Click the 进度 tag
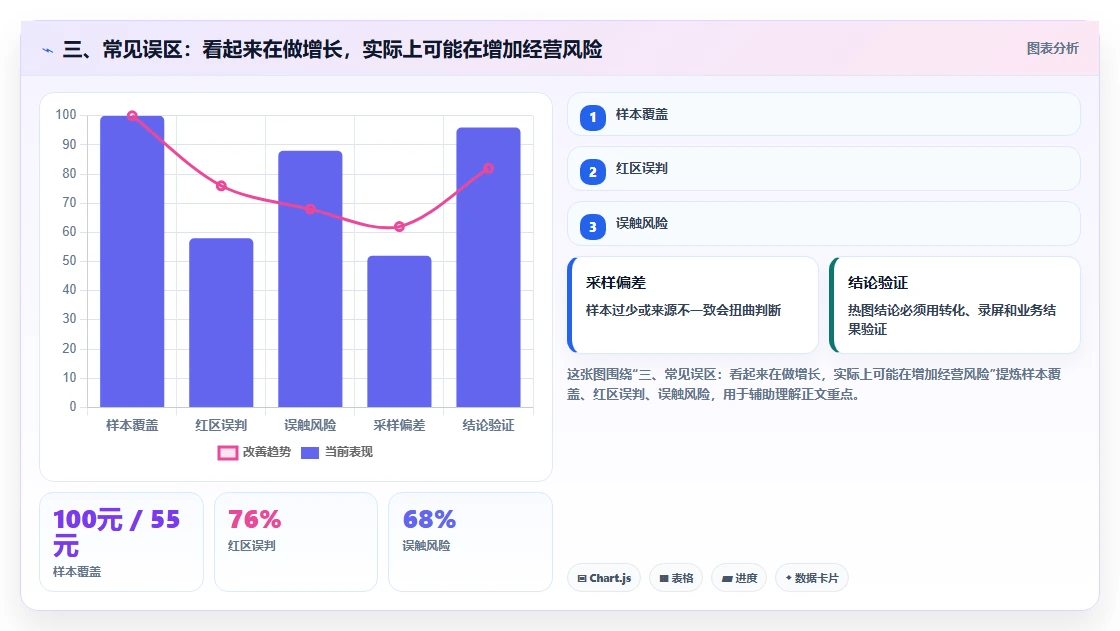The image size is (1120, 631). pos(739,578)
